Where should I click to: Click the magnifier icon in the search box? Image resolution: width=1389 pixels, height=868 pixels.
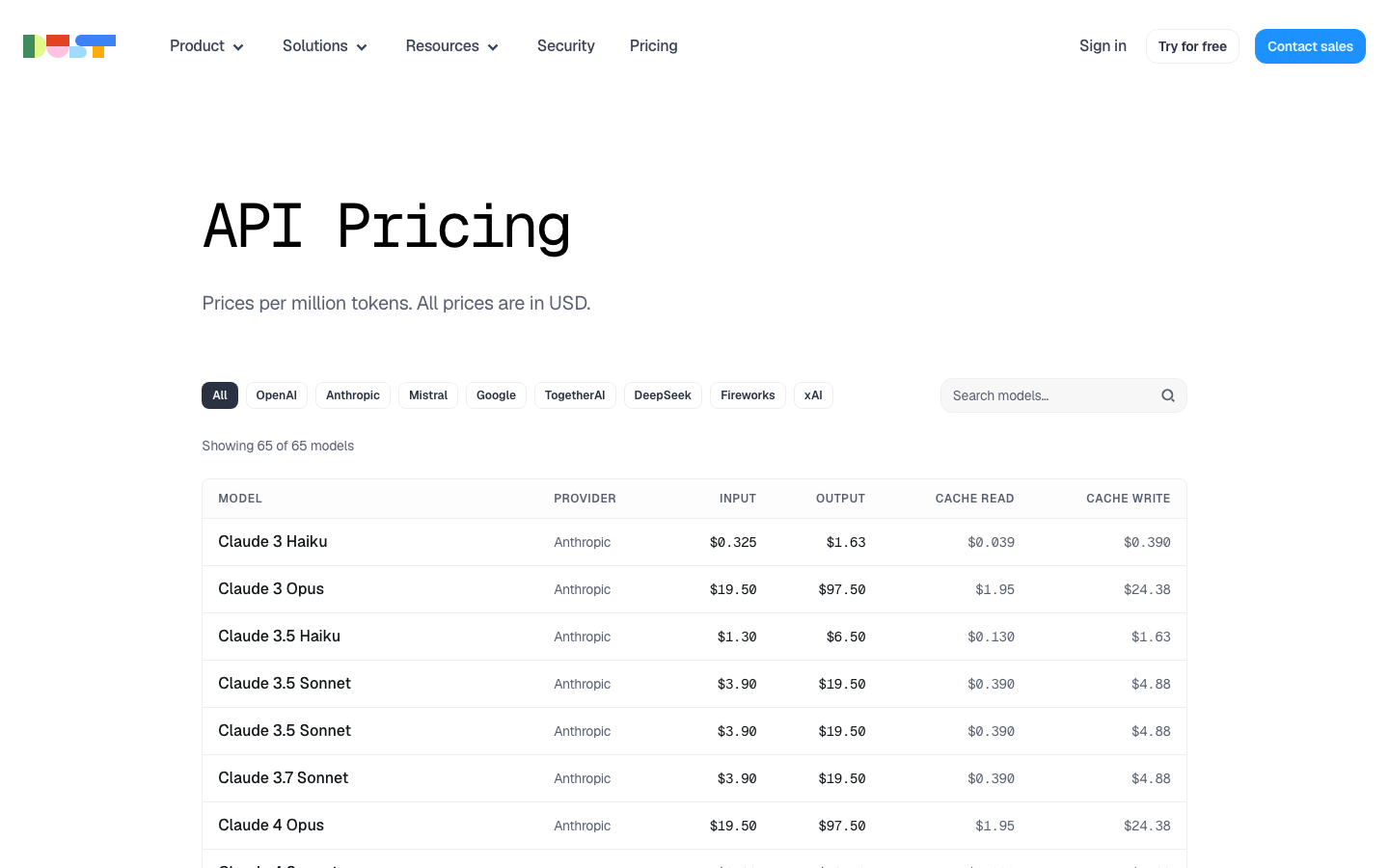[1168, 395]
